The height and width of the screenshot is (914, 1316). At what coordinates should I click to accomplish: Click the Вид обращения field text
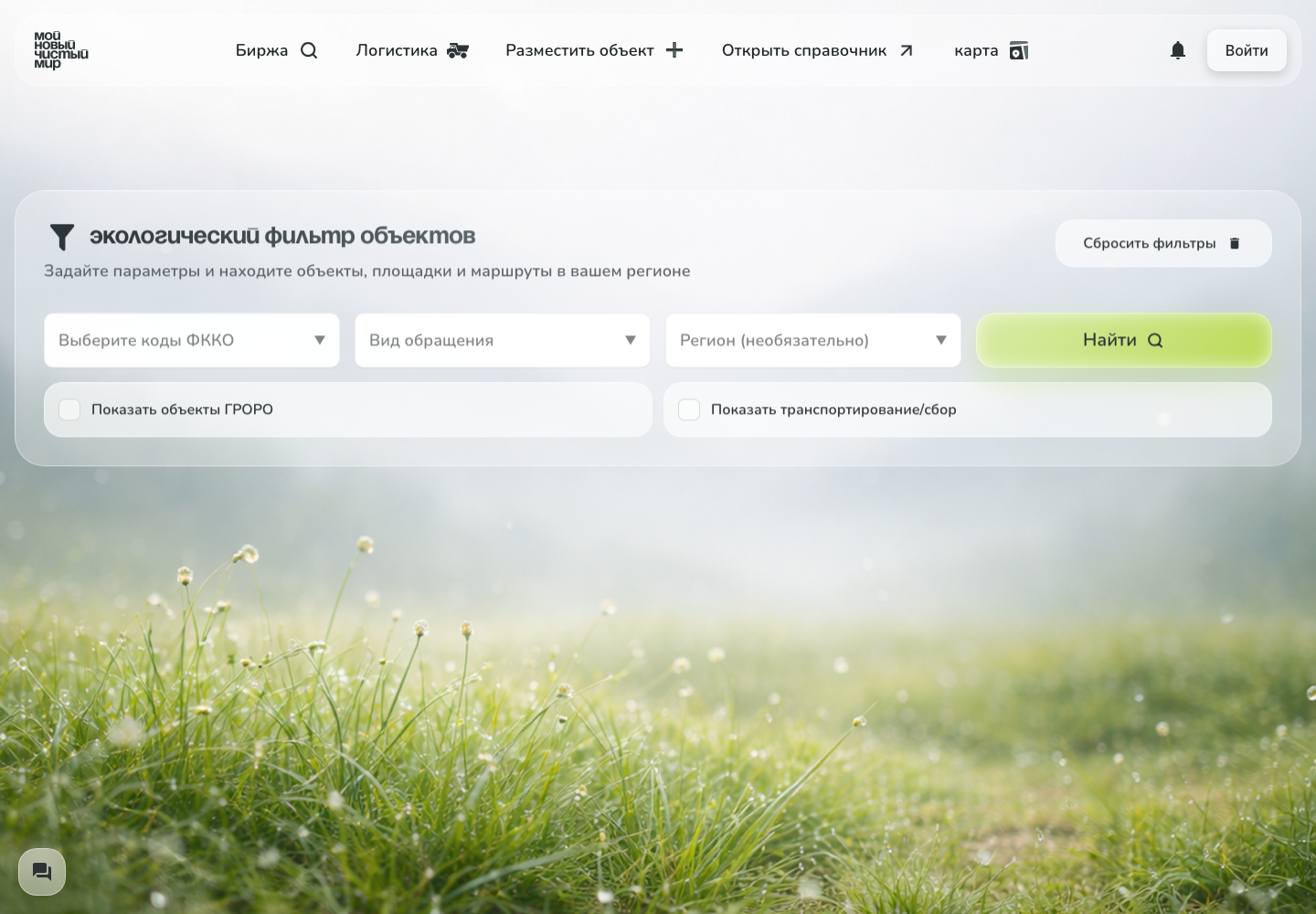pos(431,340)
